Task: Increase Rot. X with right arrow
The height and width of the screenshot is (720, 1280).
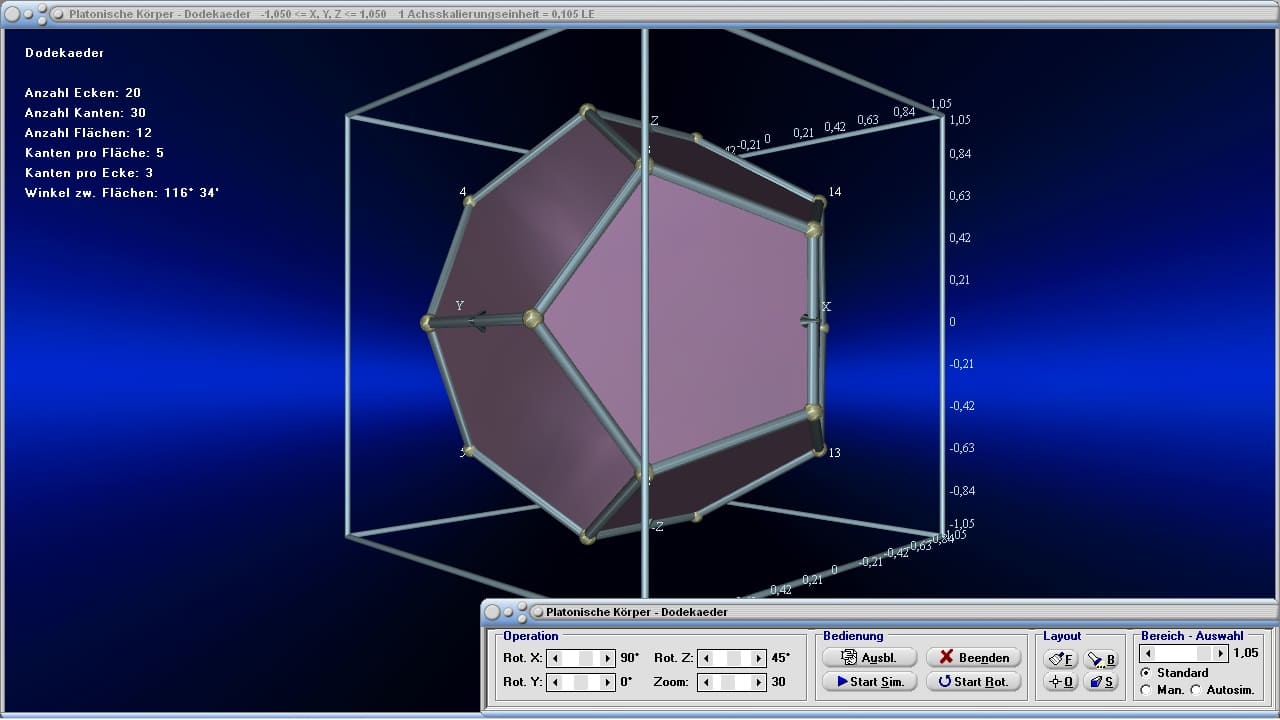Action: [607, 658]
